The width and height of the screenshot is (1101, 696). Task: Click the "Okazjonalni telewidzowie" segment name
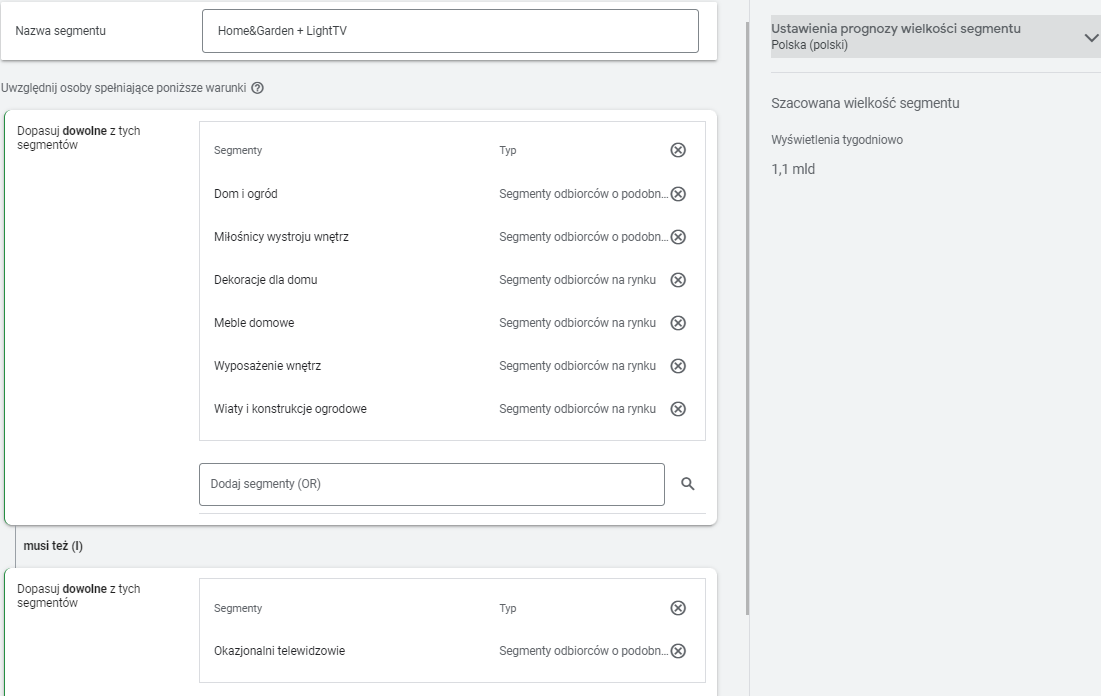279,651
